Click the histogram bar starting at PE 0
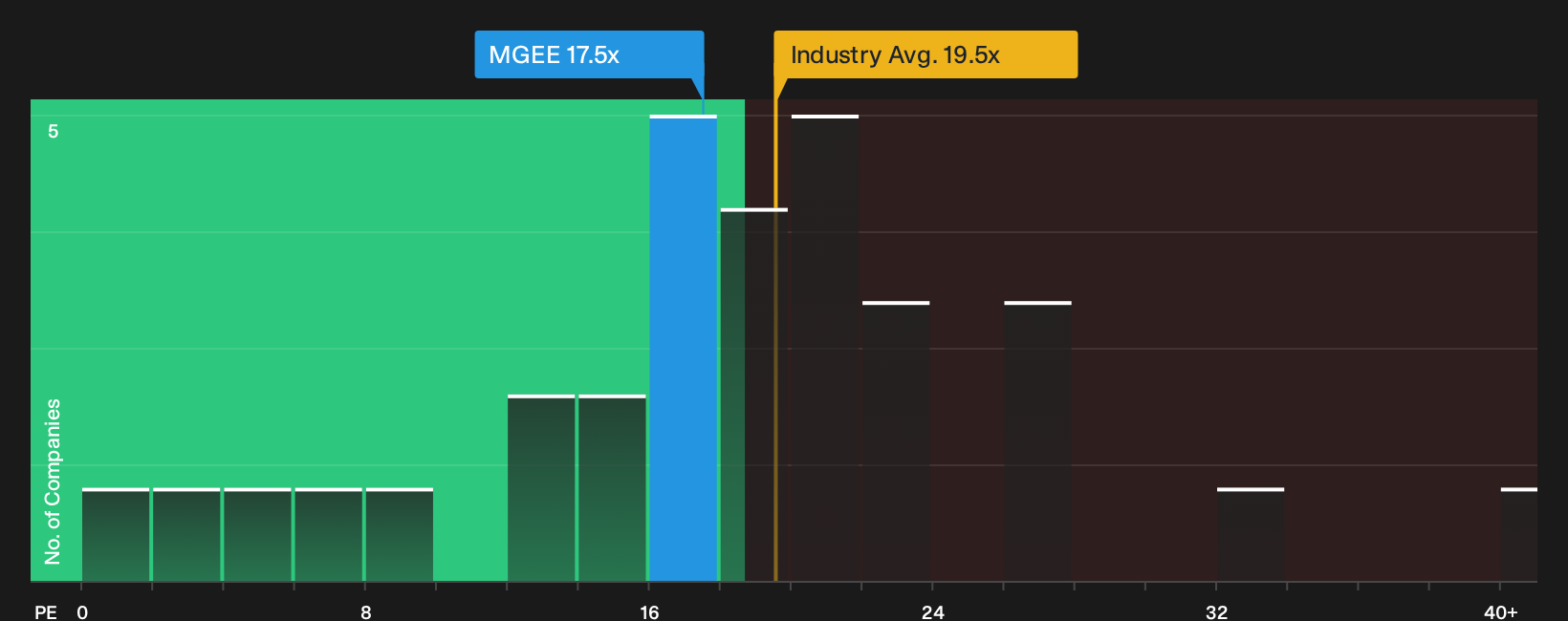Viewport: 1568px width, 621px height. point(116,534)
